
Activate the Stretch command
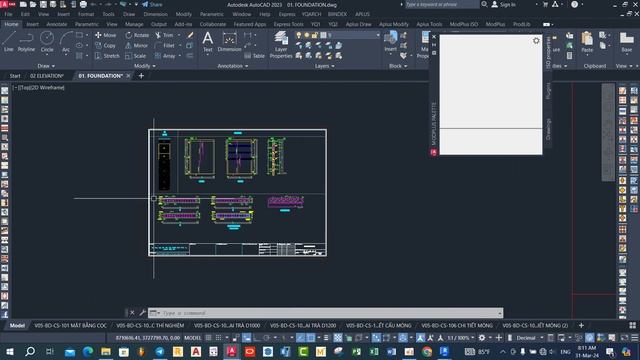[x=107, y=56]
